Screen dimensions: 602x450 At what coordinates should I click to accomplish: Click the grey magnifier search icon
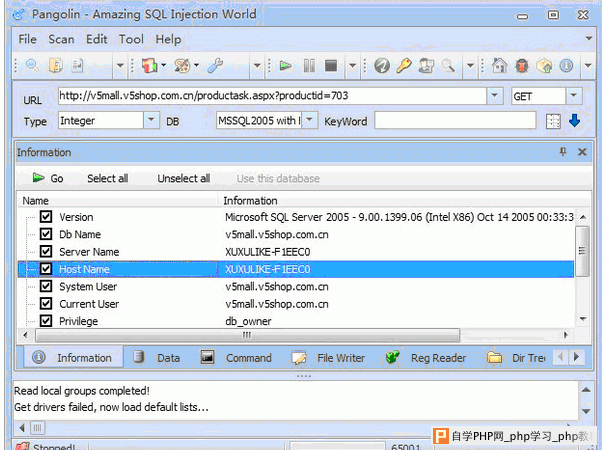click(448, 66)
